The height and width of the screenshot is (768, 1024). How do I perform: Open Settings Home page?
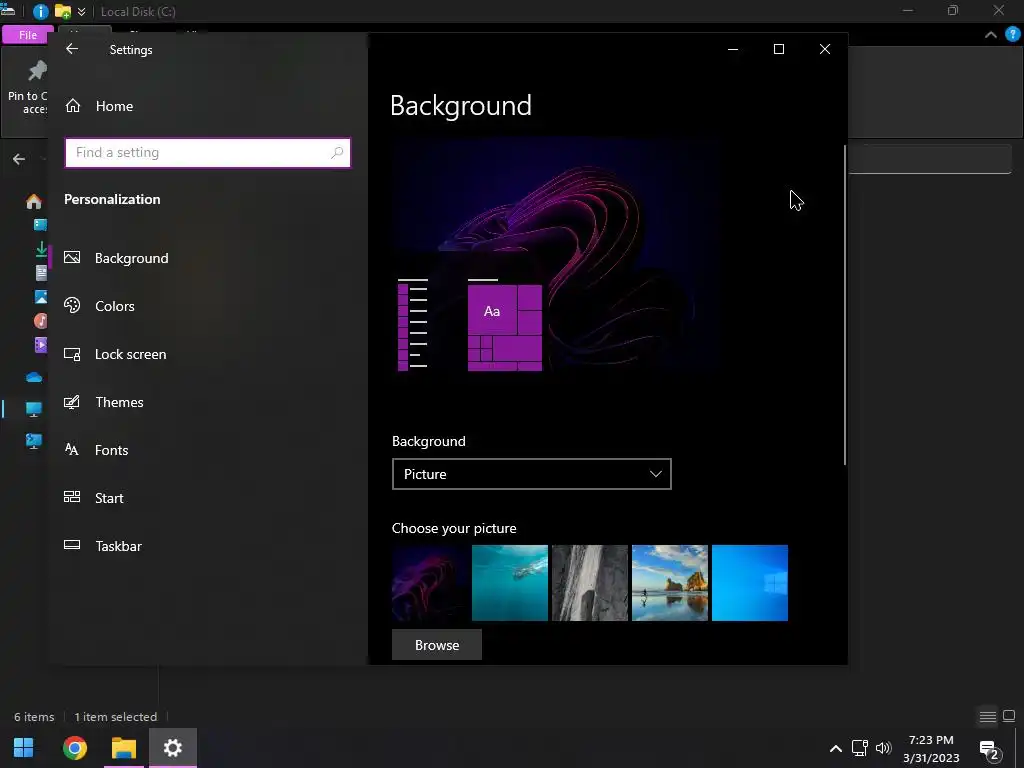point(99,106)
